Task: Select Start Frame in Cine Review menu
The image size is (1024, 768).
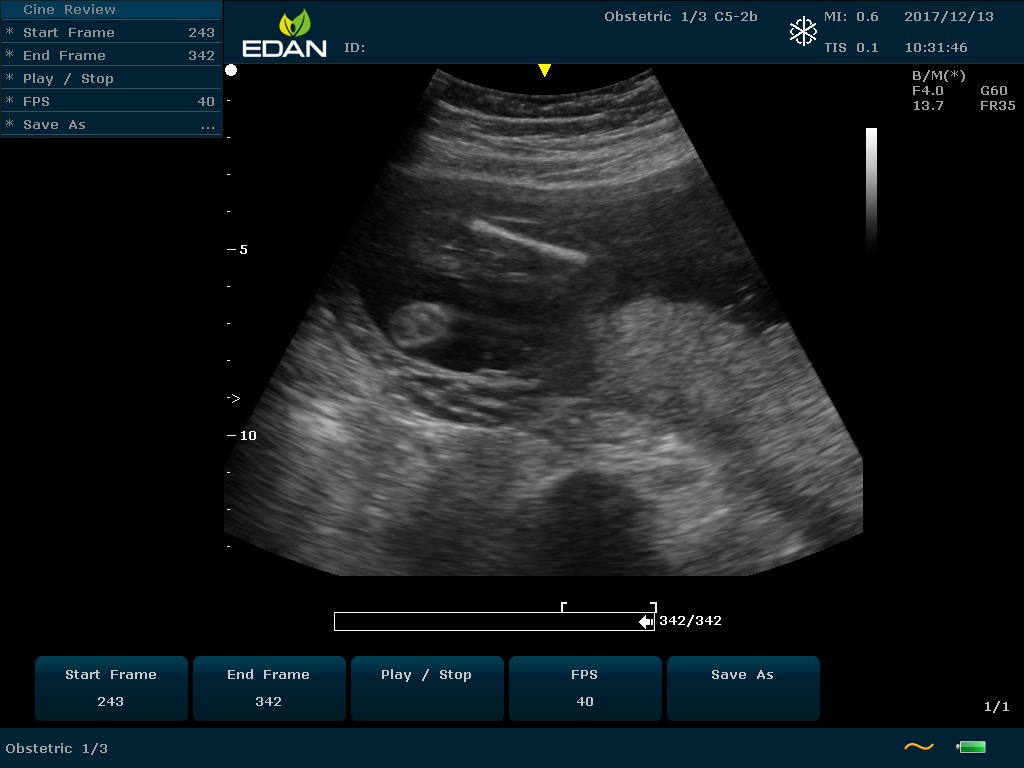Action: pyautogui.click(x=110, y=32)
